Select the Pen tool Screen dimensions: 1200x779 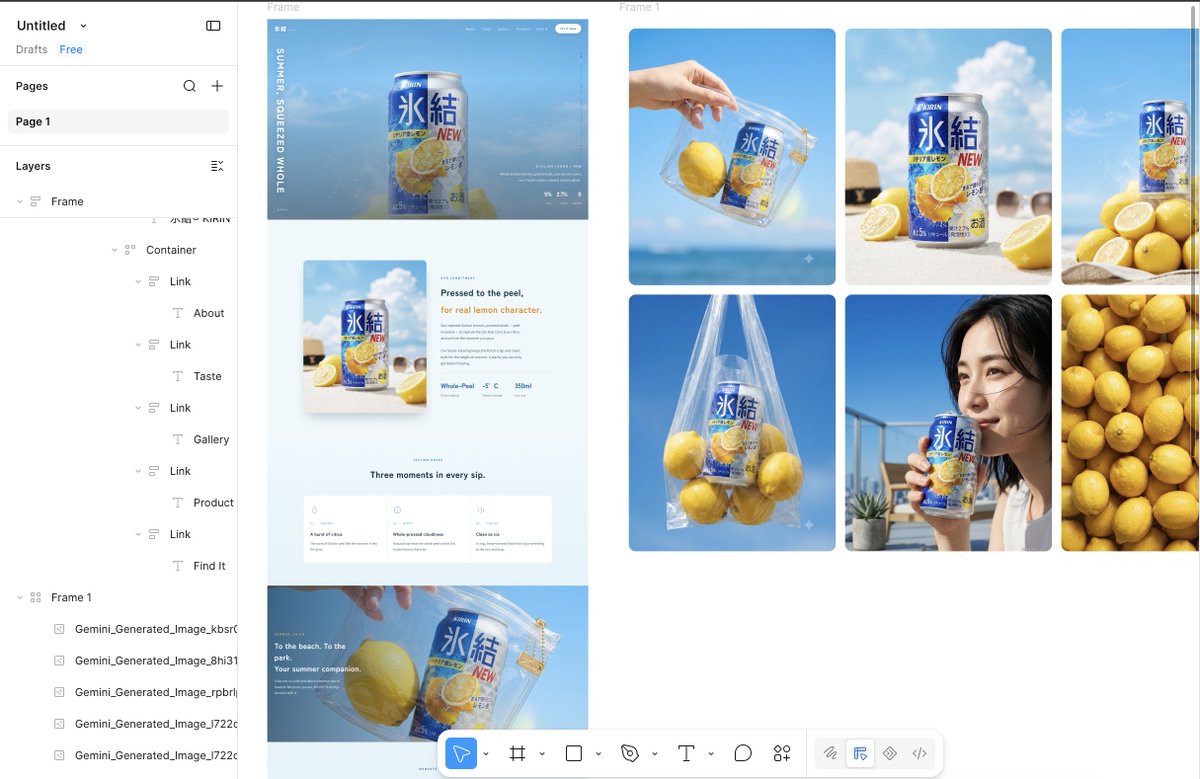tap(629, 753)
